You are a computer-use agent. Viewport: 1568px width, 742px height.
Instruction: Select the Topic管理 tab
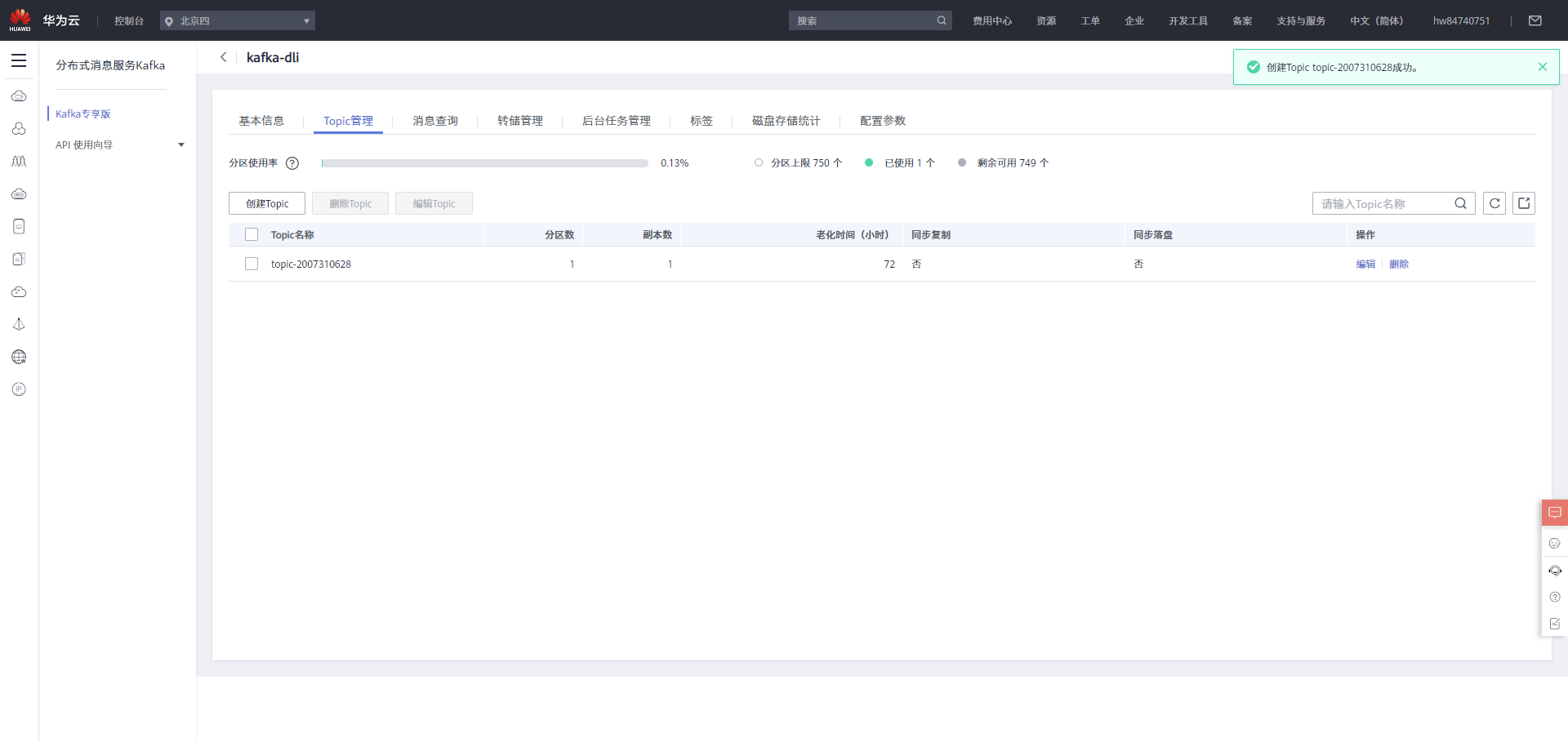348,121
